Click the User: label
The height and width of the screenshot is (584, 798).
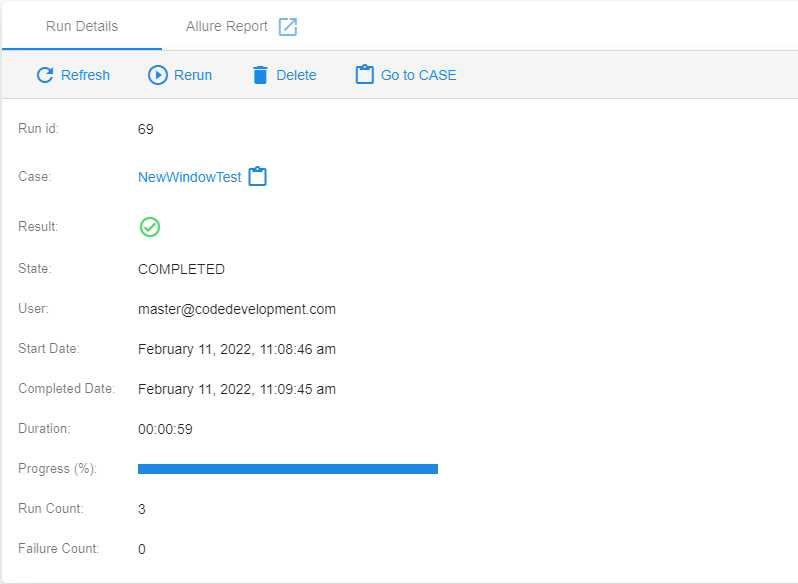click(x=33, y=308)
